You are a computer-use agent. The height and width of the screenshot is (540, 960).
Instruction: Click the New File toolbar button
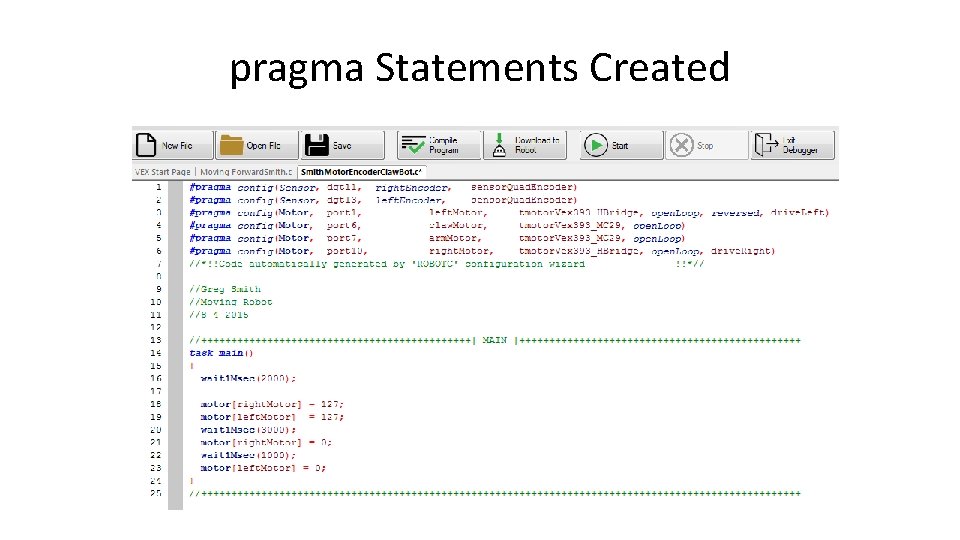(x=173, y=145)
